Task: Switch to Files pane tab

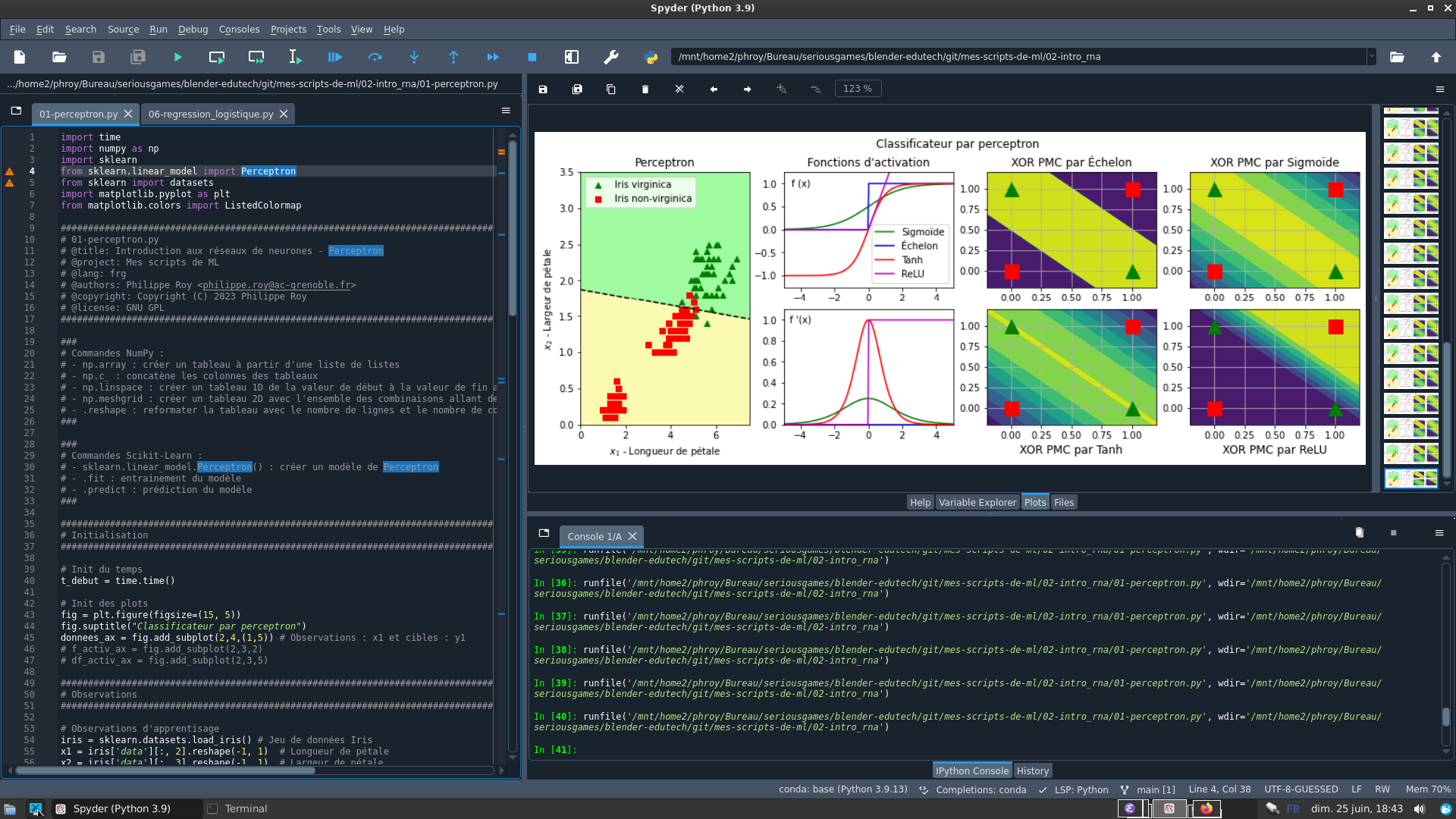Action: 1064,502
